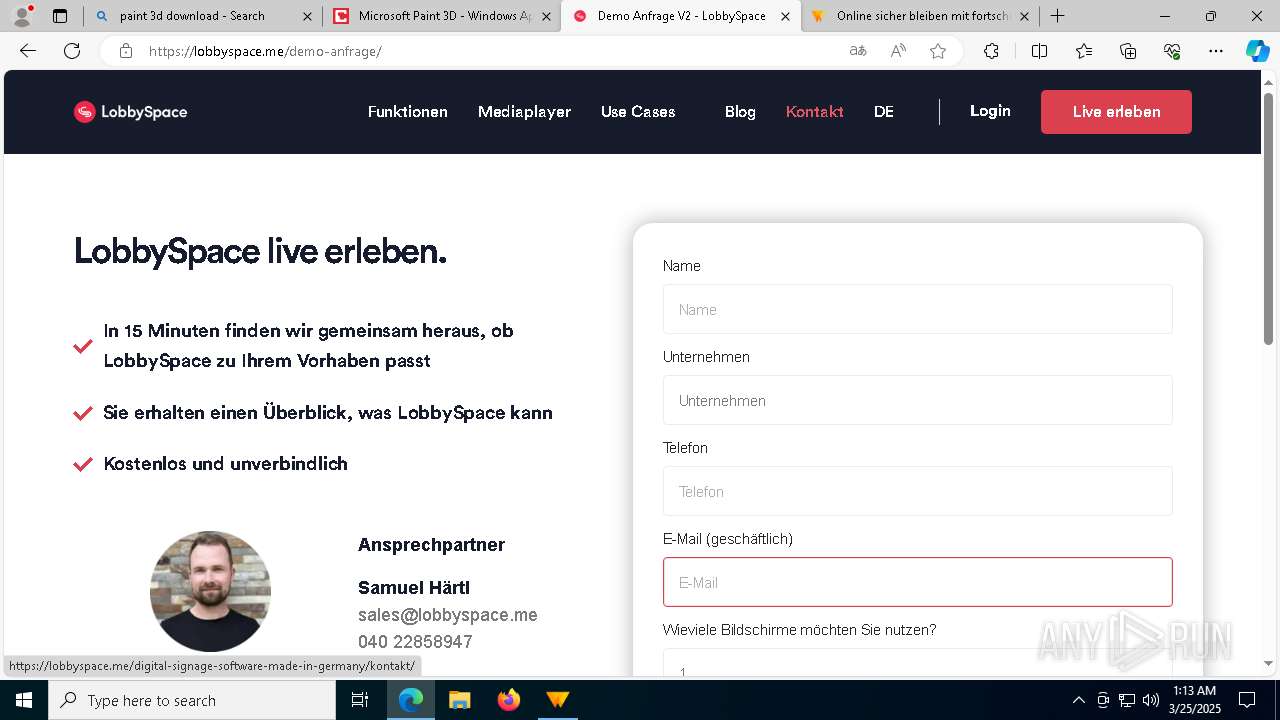Click the page vertical scrollbar
1280x720 pixels.
[x=1269, y=218]
